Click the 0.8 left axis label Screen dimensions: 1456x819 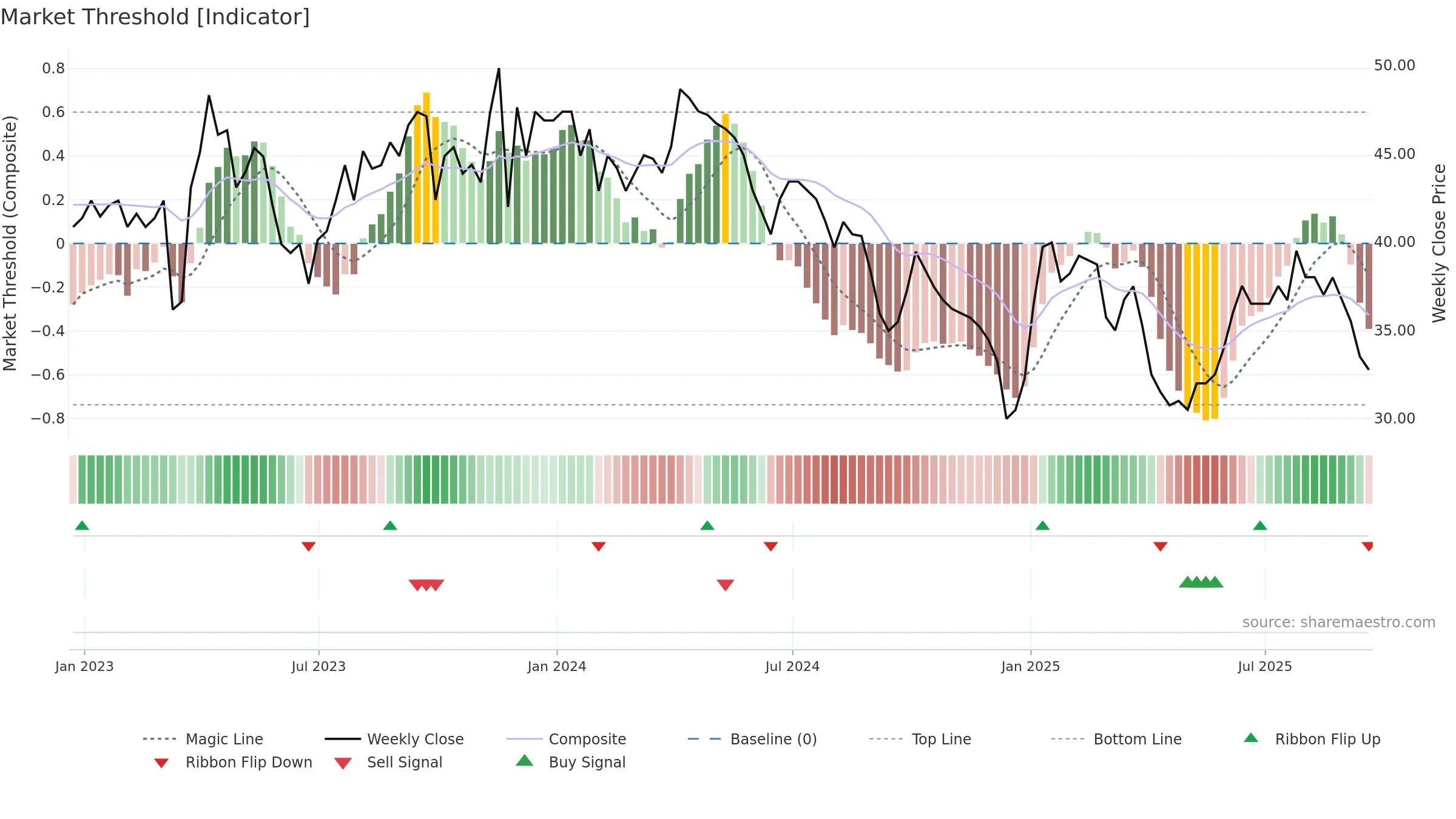(53, 69)
